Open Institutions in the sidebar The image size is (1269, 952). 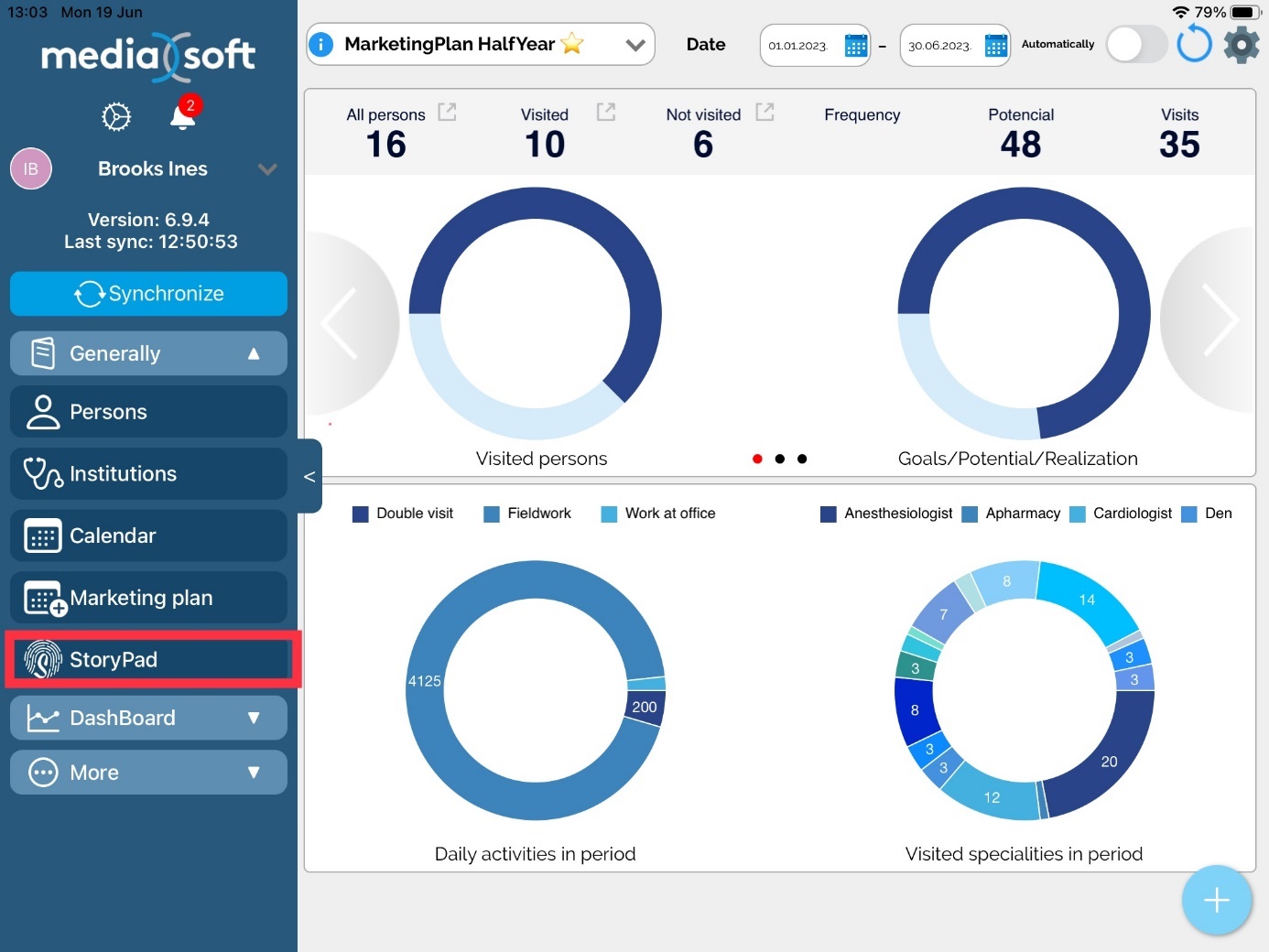click(x=148, y=473)
